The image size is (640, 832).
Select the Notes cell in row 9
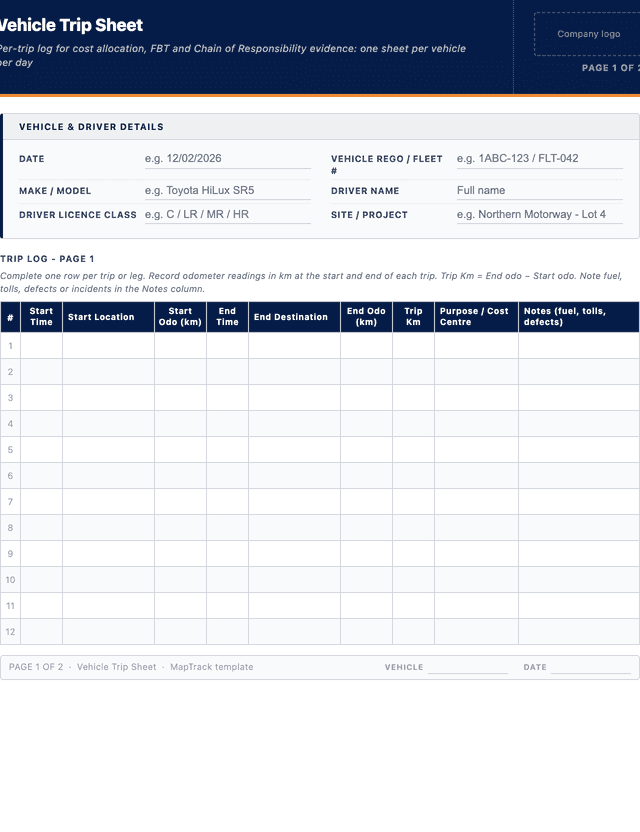pos(578,553)
